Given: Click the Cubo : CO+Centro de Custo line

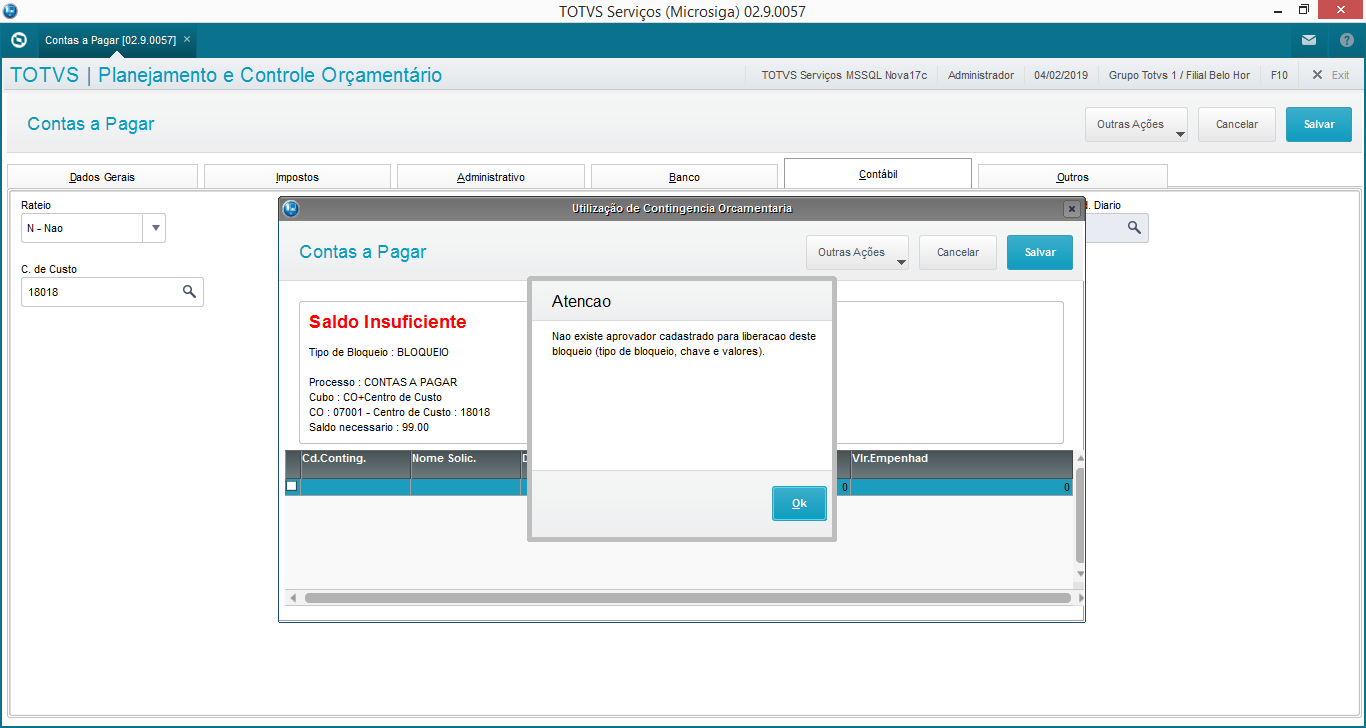Looking at the screenshot, I should click(x=375, y=397).
